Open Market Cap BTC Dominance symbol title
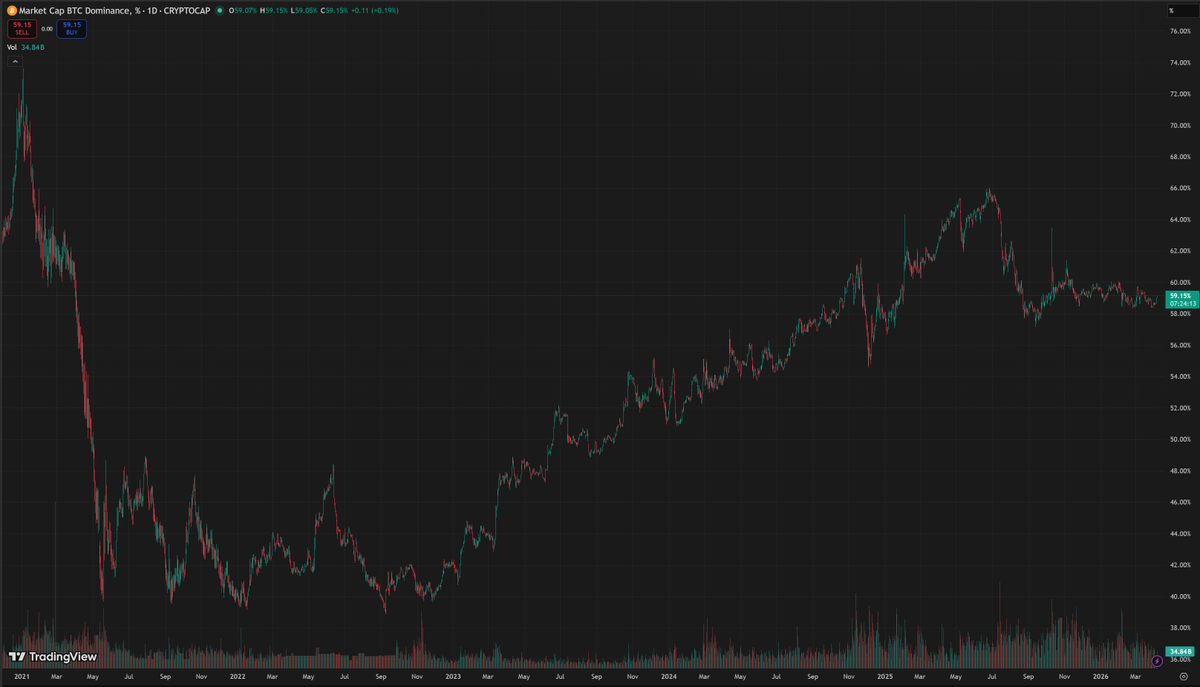This screenshot has width=1200, height=687. 113,10
